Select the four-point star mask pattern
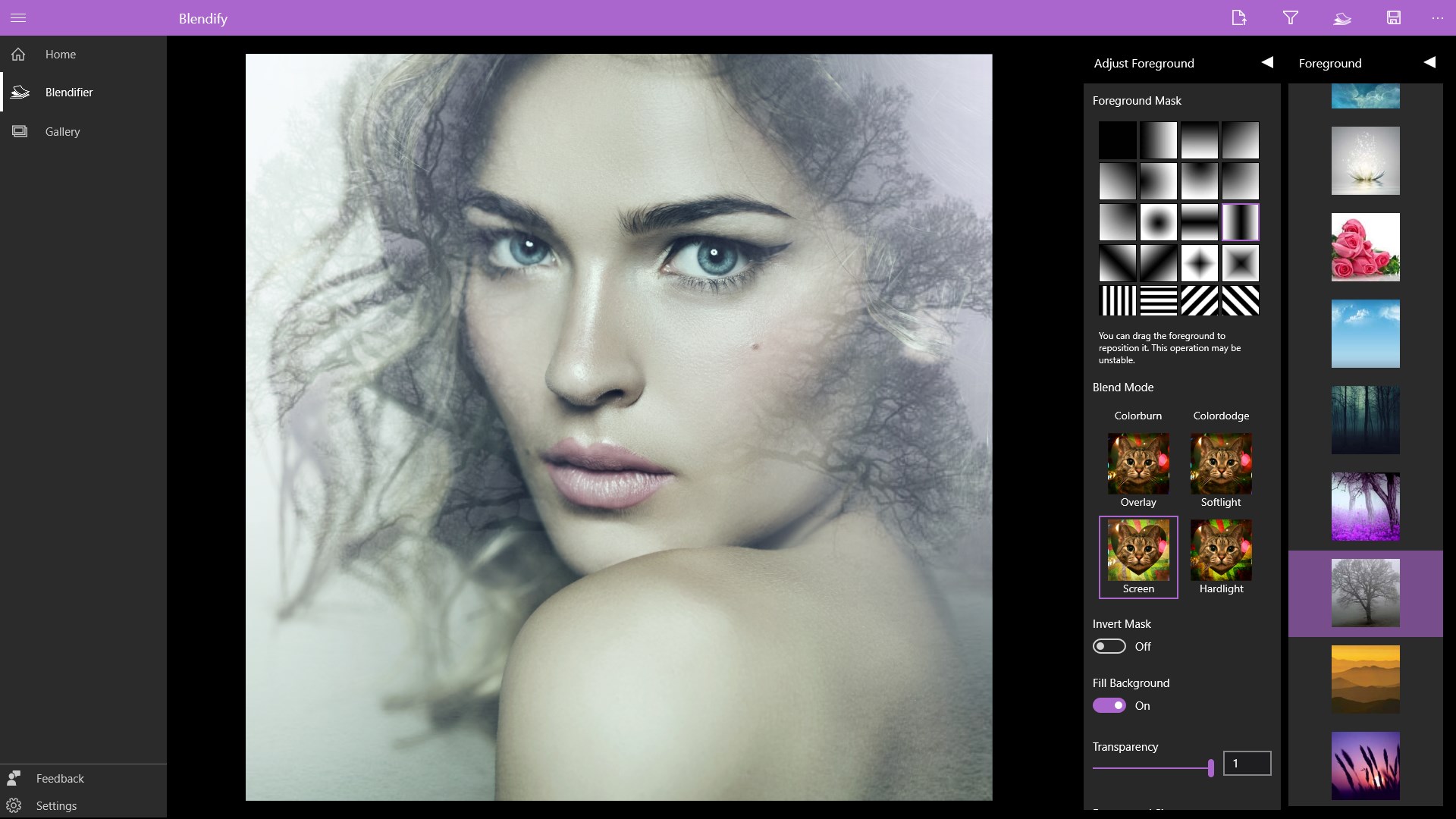The height and width of the screenshot is (819, 1456). click(x=1199, y=263)
